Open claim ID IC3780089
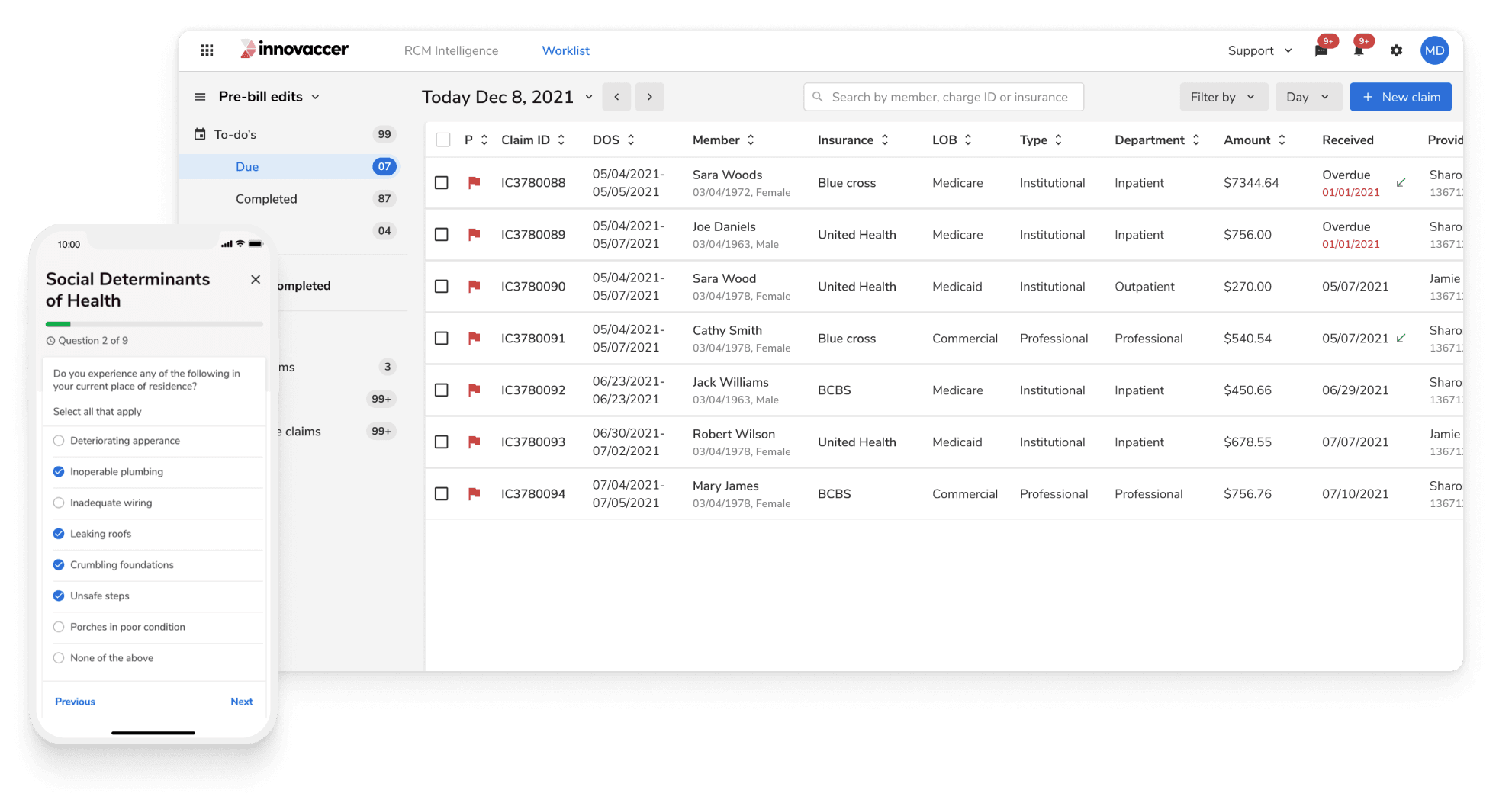 tap(533, 234)
